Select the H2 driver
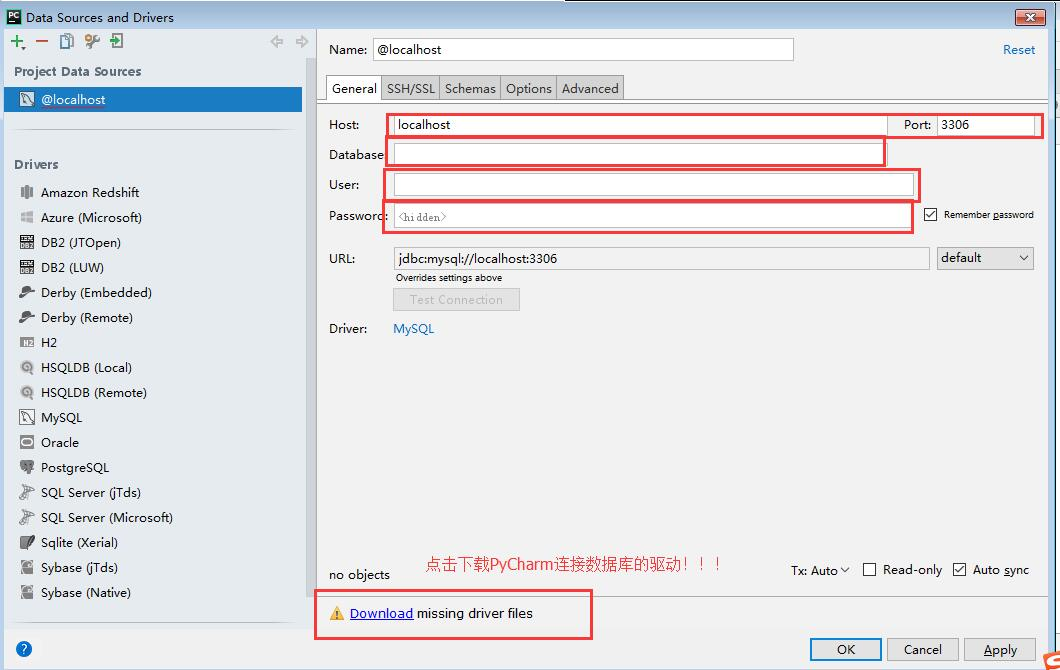The image size is (1060, 670). point(49,343)
